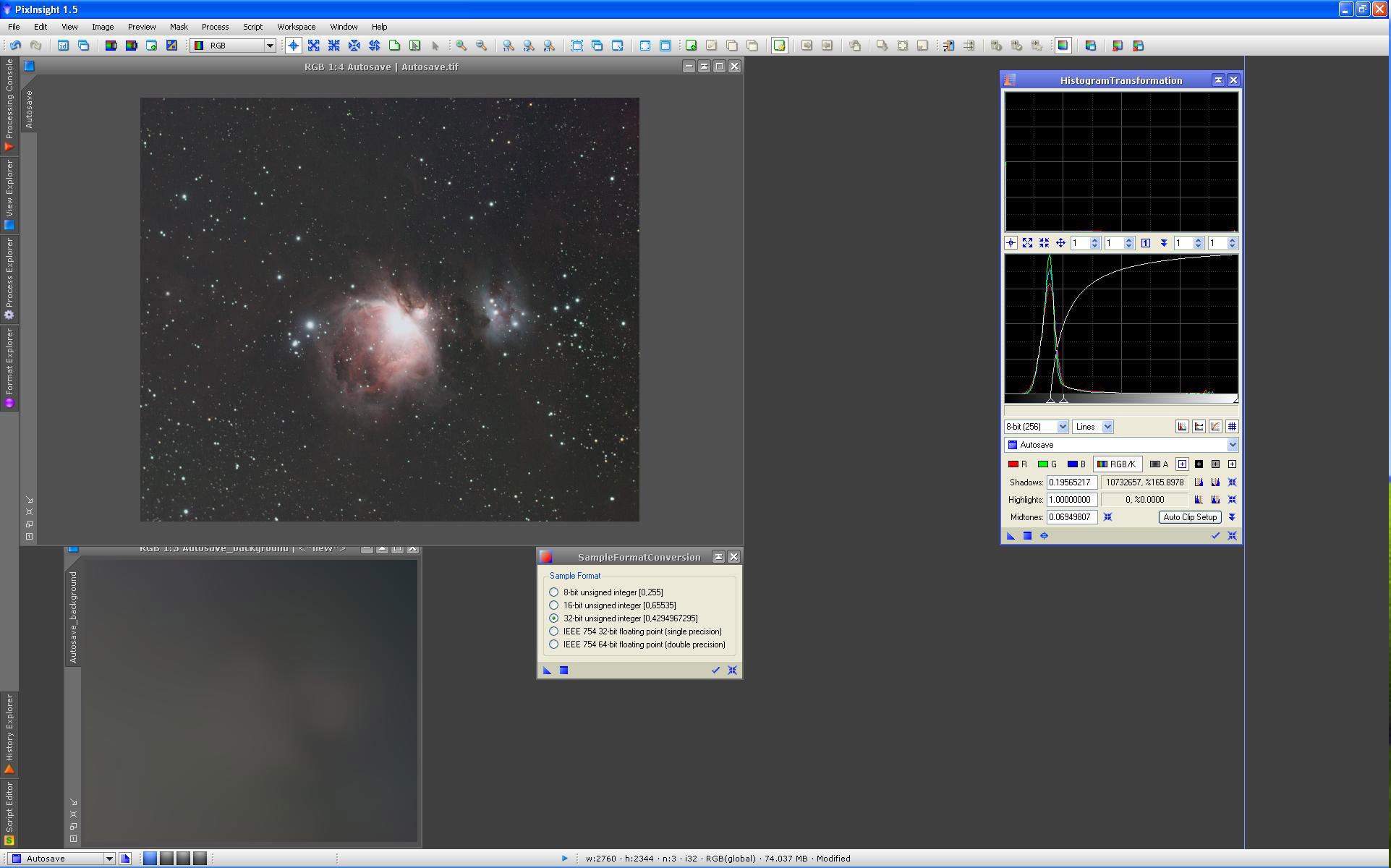Select the G channel in HistogramTransformation
1391x868 pixels.
coord(1047,464)
